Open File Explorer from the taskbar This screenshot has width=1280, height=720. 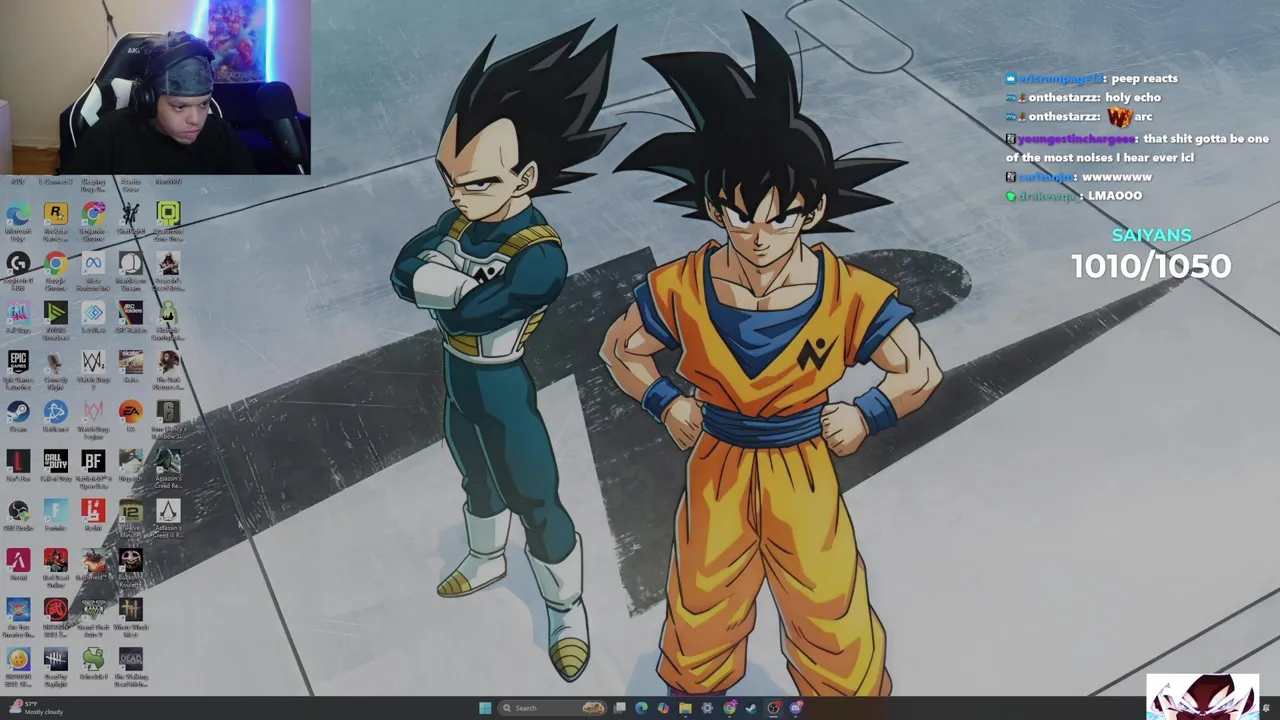[685, 708]
